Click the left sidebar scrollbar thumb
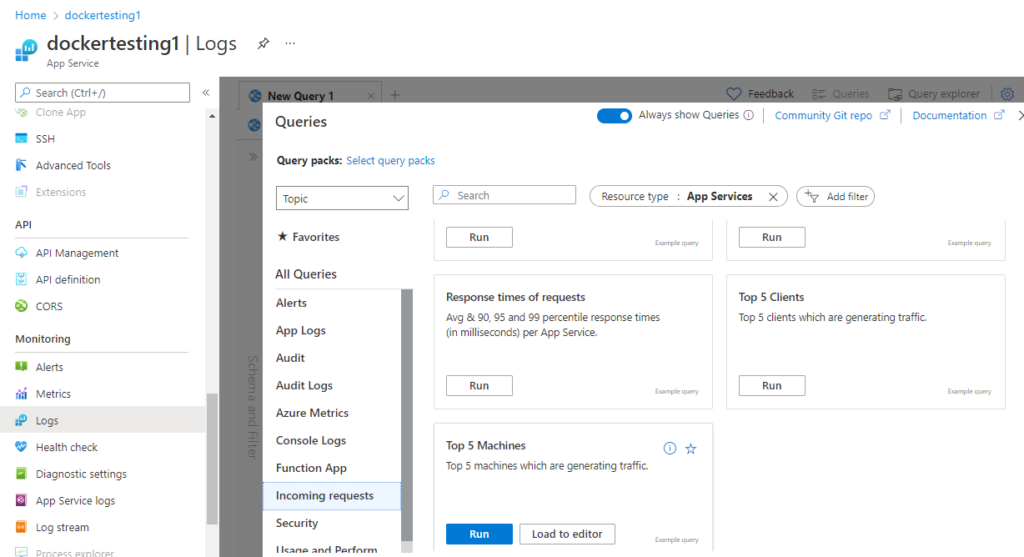 tap(212, 458)
